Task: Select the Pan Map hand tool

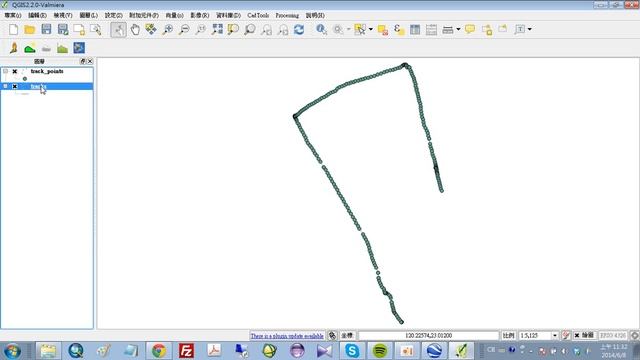Action: 135,29
